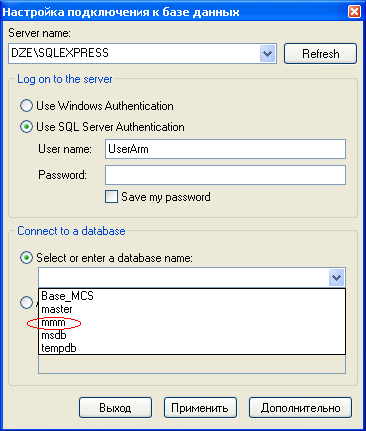
Task: Enable the Save my password checkbox
Action: [x=111, y=197]
